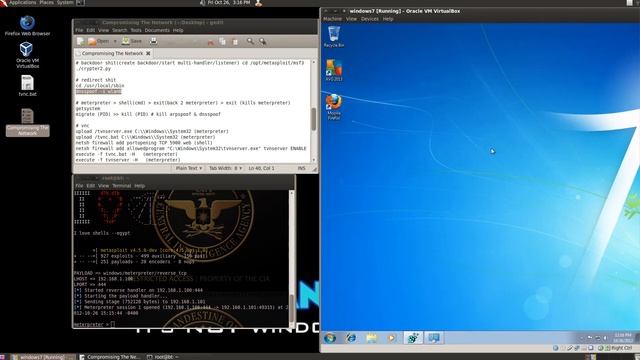Click the terminal launcher icon in top panel
Viewport: 640px width, 360px height.
(80, 2)
